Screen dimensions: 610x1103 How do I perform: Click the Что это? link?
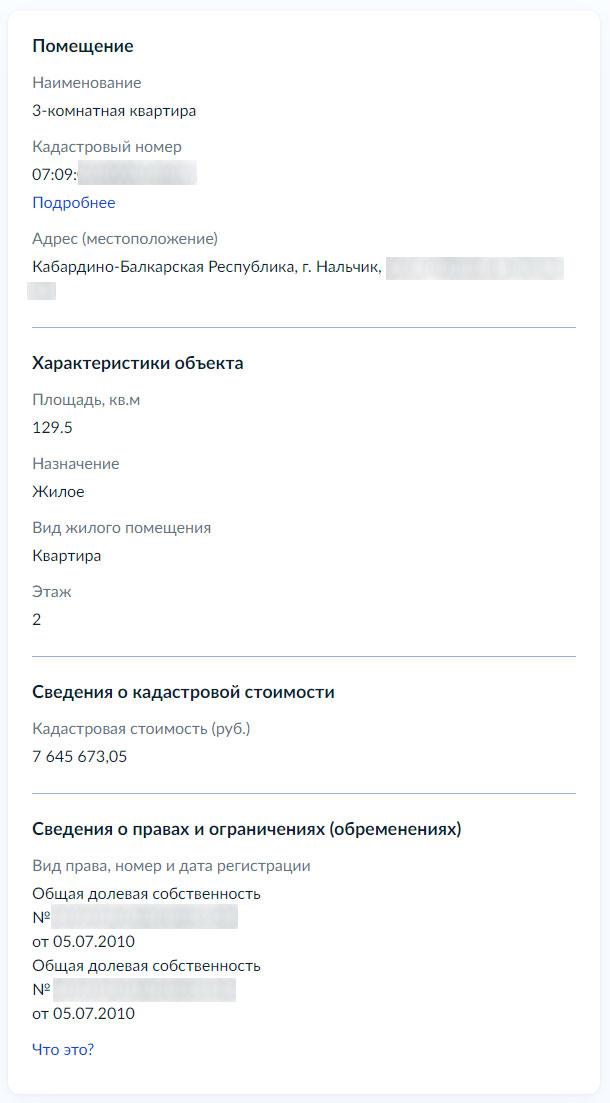click(x=63, y=1049)
